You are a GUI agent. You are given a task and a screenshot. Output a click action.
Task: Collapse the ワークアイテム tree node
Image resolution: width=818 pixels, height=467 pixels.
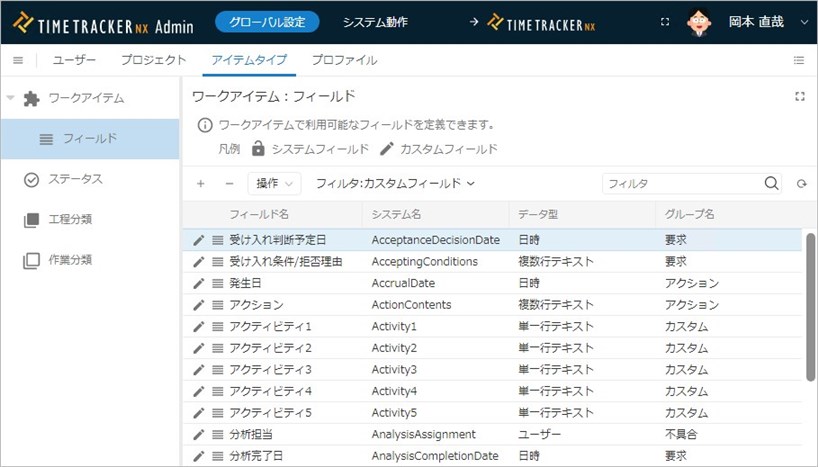point(11,98)
